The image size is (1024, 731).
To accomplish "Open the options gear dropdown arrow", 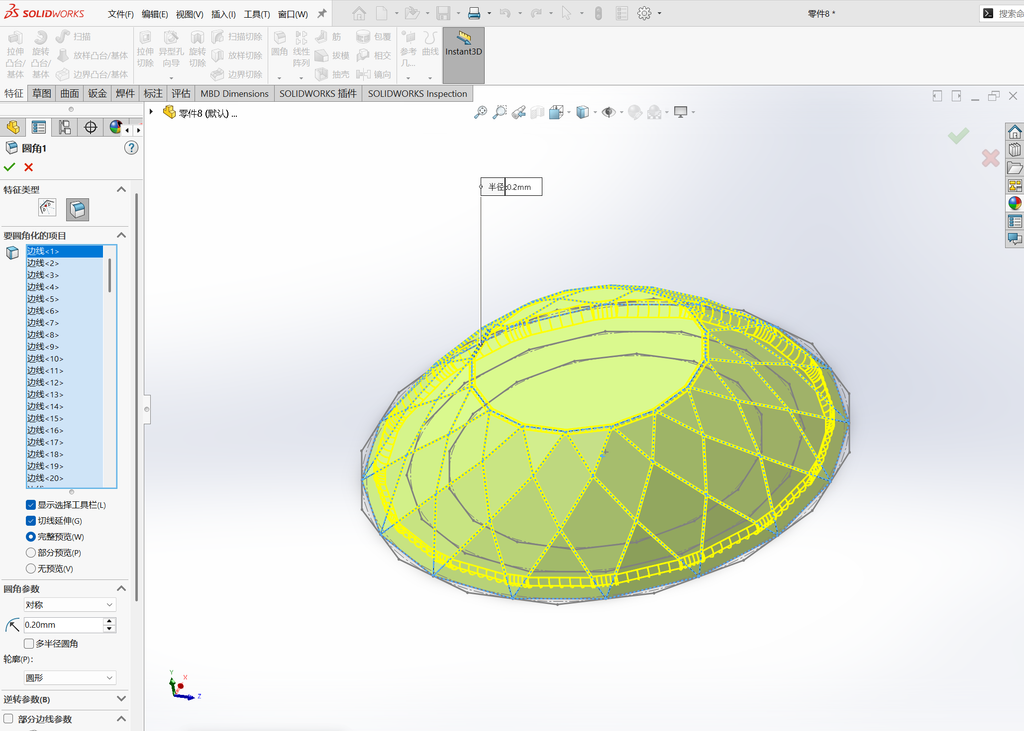I will [x=660, y=13].
